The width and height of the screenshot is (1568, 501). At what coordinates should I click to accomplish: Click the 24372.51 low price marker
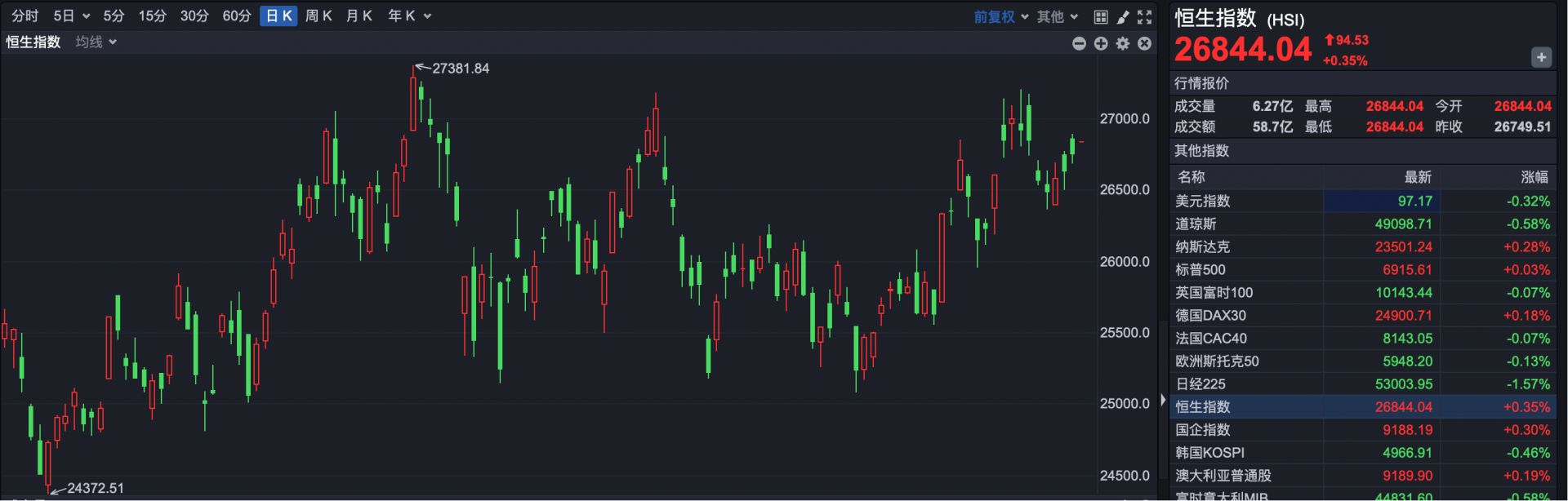pos(96,488)
